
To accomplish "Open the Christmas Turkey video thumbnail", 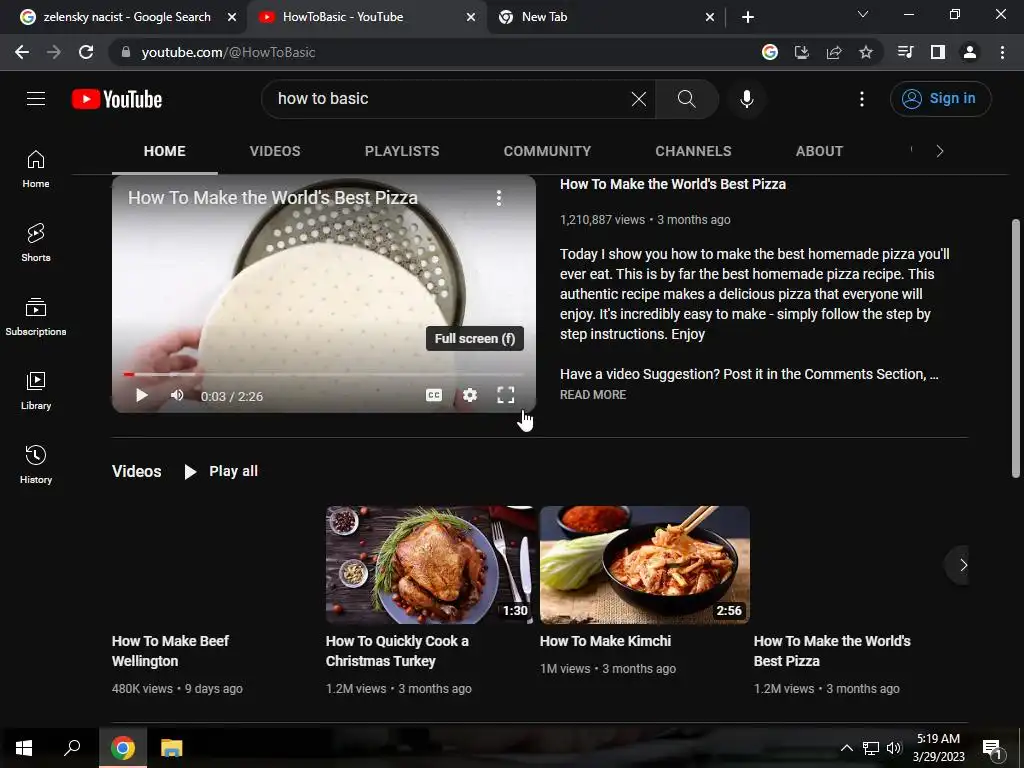I will tap(429, 565).
